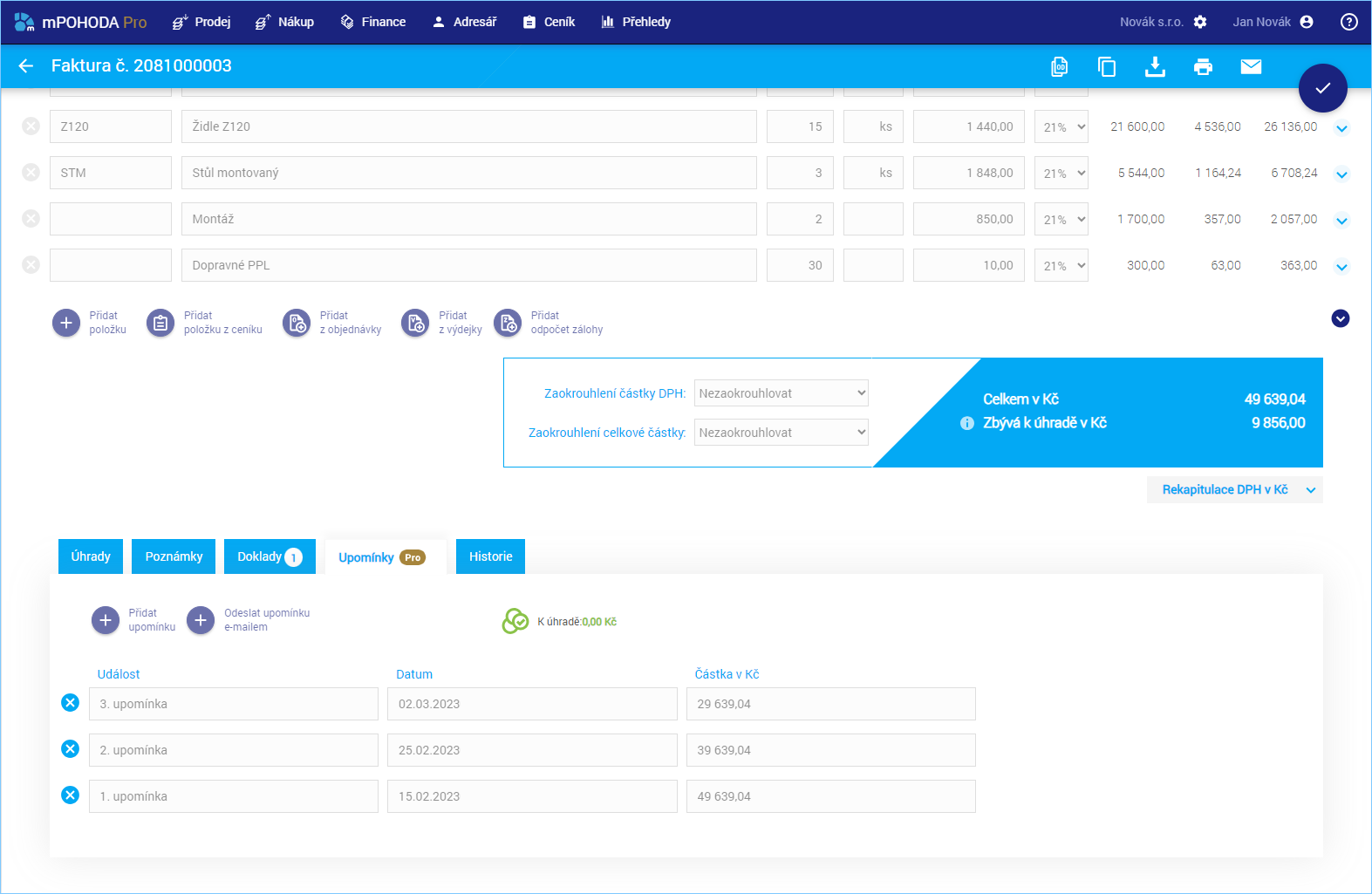
Task: Open Zaokrouhlení částky DPH dropdown
Action: pyautogui.click(x=782, y=393)
